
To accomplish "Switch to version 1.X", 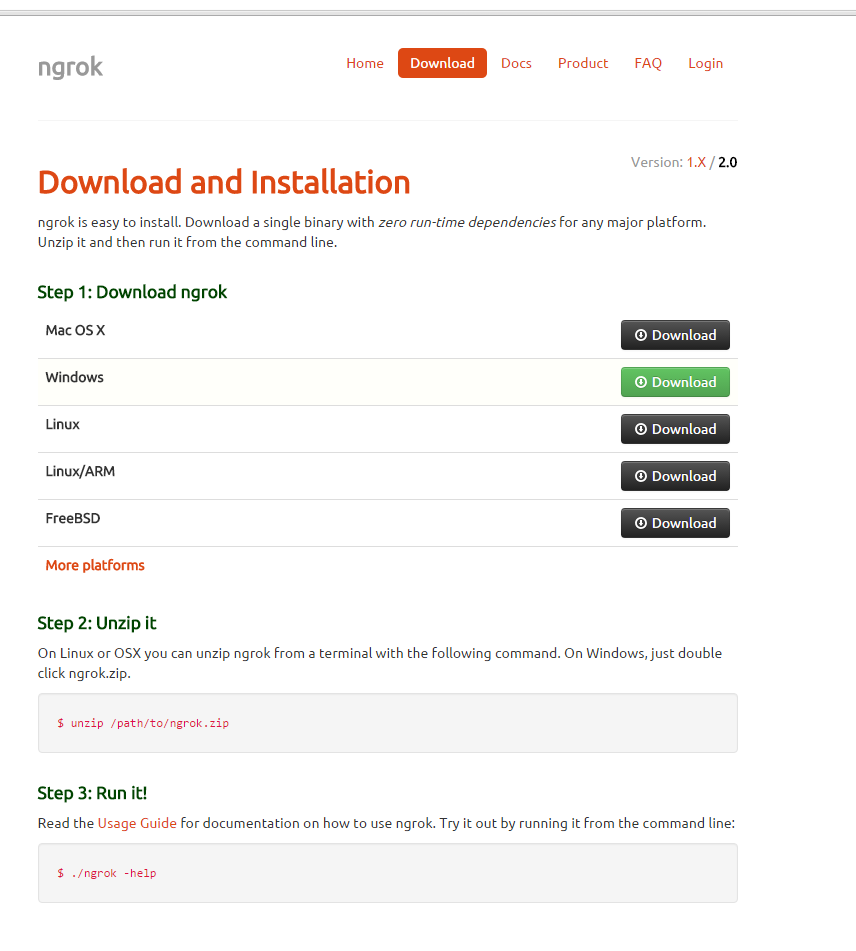I will tap(696, 162).
